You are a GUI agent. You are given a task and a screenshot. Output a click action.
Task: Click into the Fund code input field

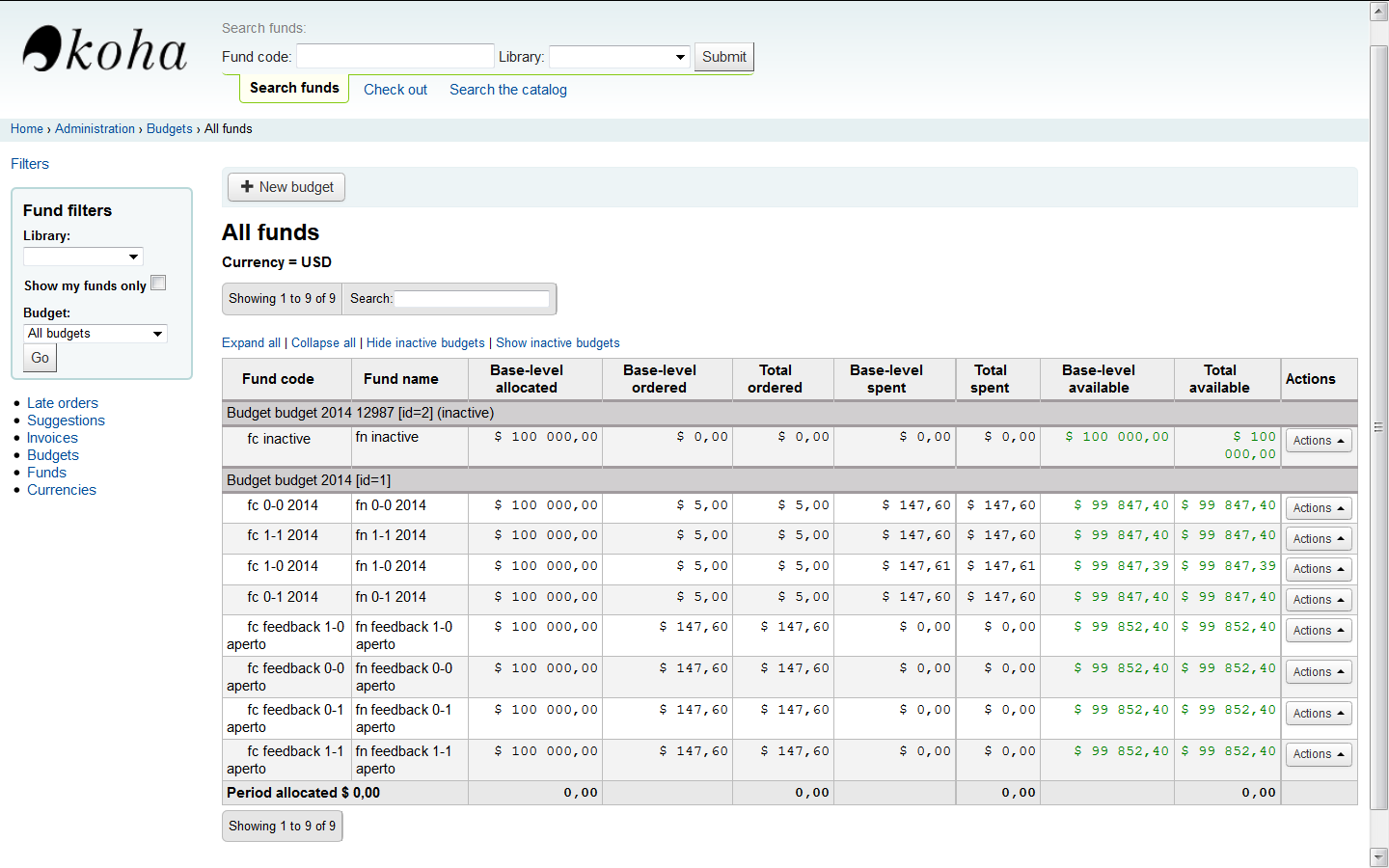395,57
